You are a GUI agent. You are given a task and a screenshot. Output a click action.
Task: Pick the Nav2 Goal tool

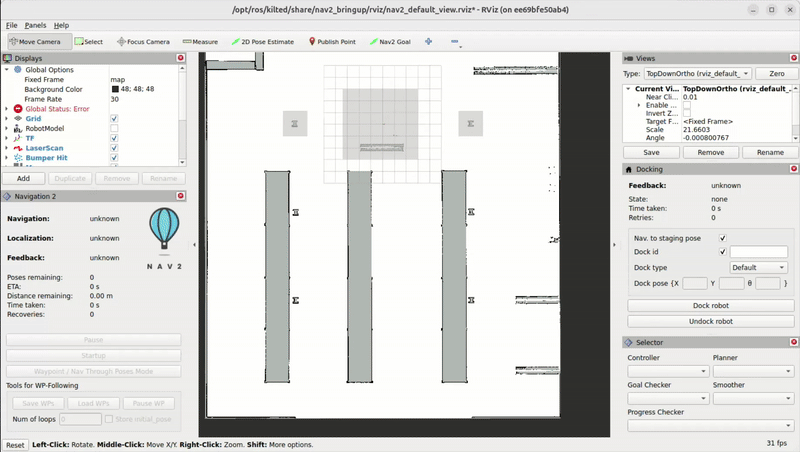coord(390,42)
